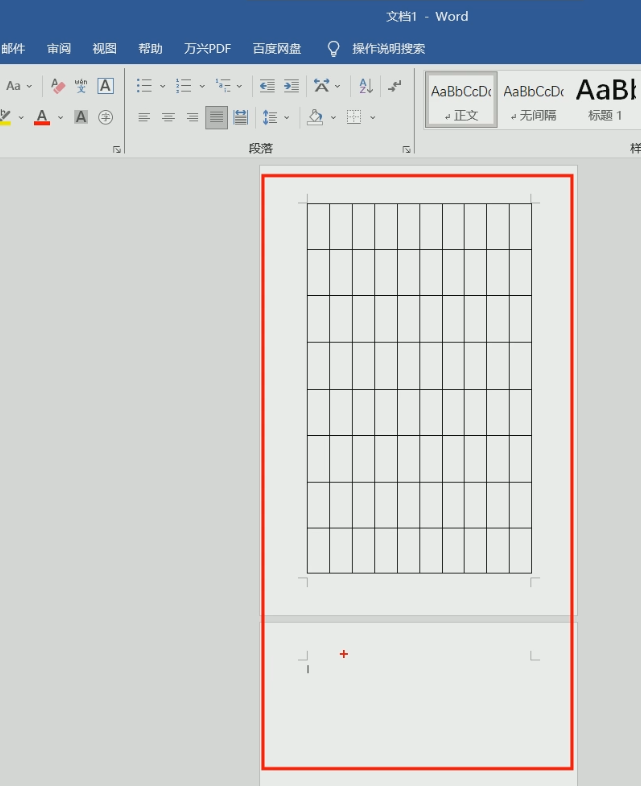Apply Character Border with boxed A icon

[105, 86]
